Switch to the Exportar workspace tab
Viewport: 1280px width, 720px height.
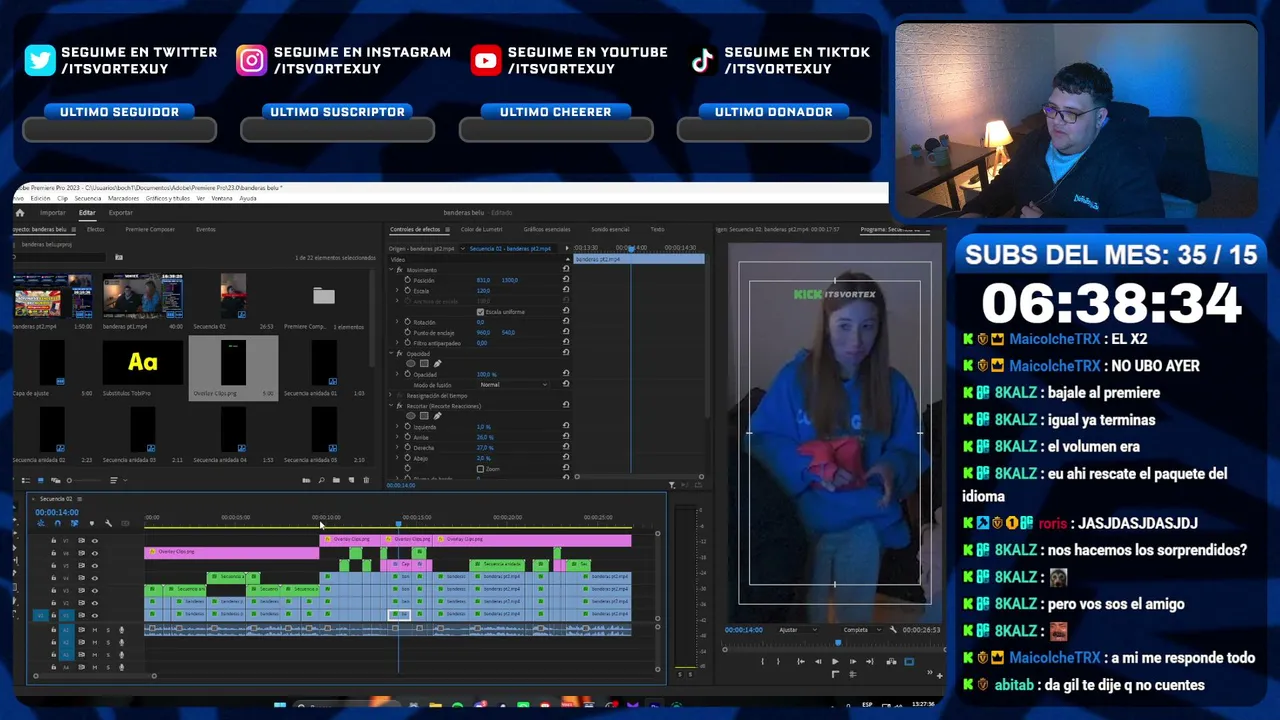coord(120,213)
